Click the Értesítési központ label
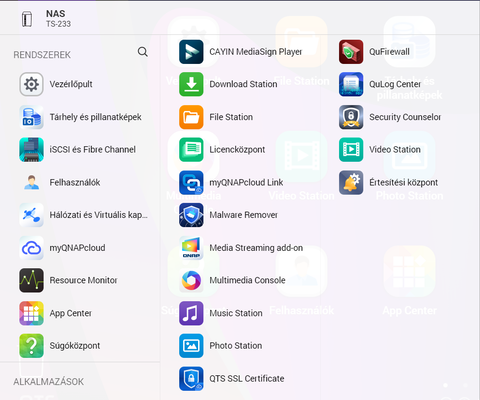This screenshot has width=480, height=400. pyautogui.click(x=403, y=182)
